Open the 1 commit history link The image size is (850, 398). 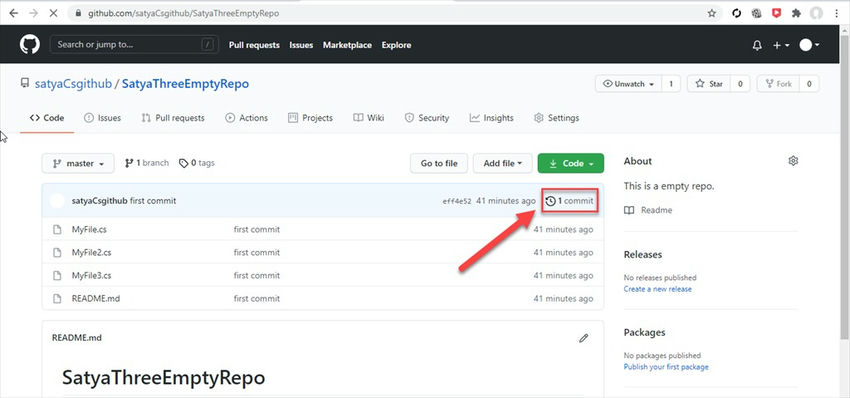pos(570,201)
